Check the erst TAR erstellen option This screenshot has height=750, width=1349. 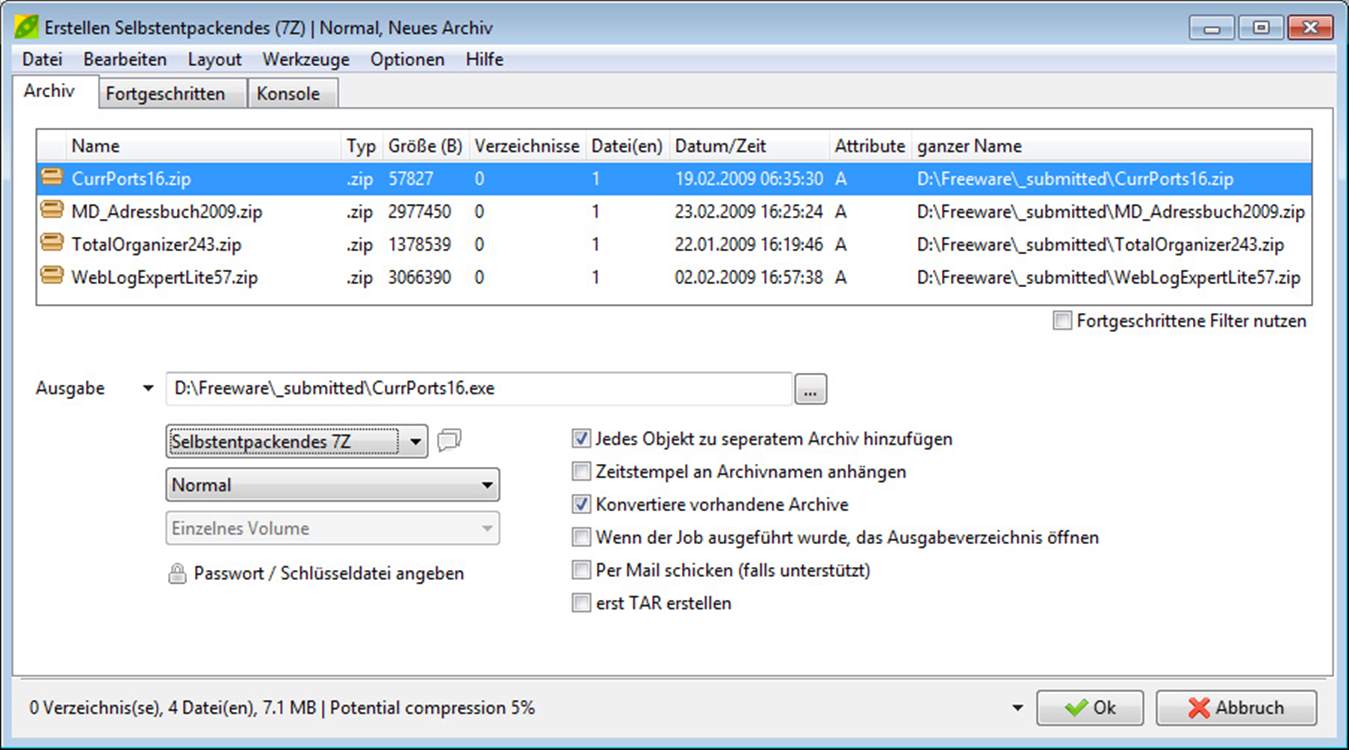pos(581,603)
